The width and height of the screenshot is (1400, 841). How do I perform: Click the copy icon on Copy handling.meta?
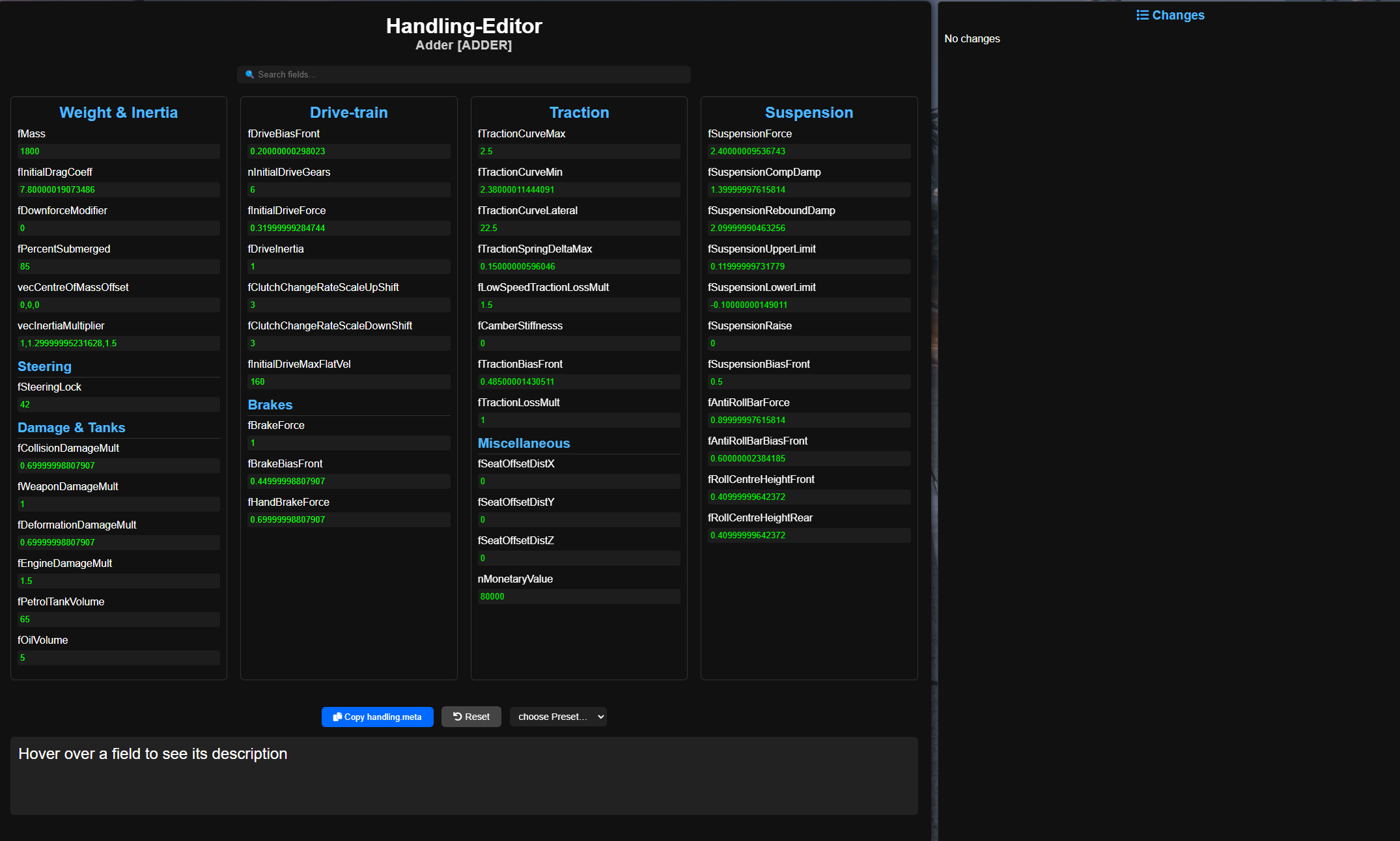pos(337,717)
